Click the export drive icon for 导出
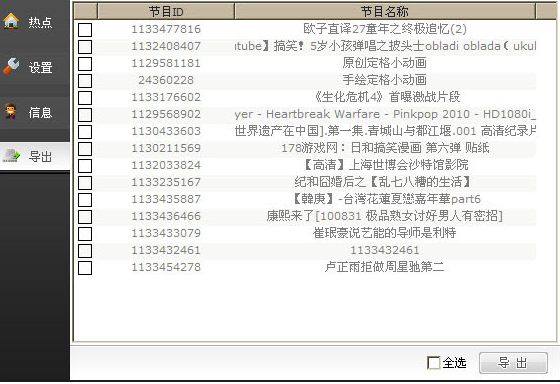The width and height of the screenshot is (560, 384). click(11, 156)
